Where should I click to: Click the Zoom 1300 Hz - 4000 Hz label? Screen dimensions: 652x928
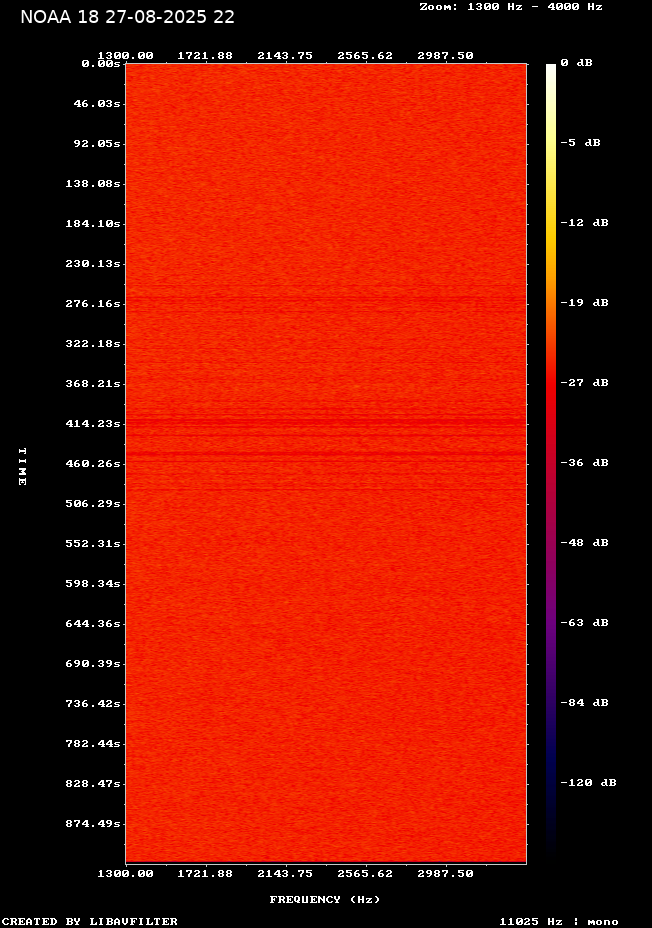[x=510, y=6]
